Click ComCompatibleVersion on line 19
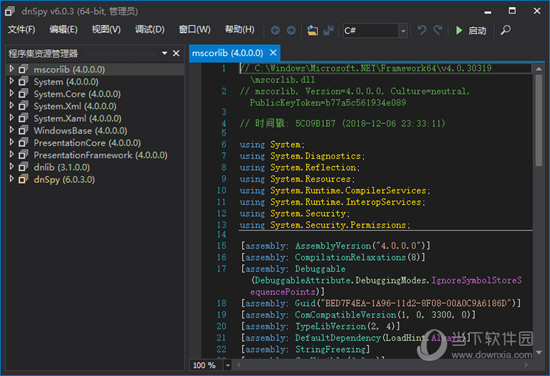Screen dimensions: 550x376 (346, 315)
